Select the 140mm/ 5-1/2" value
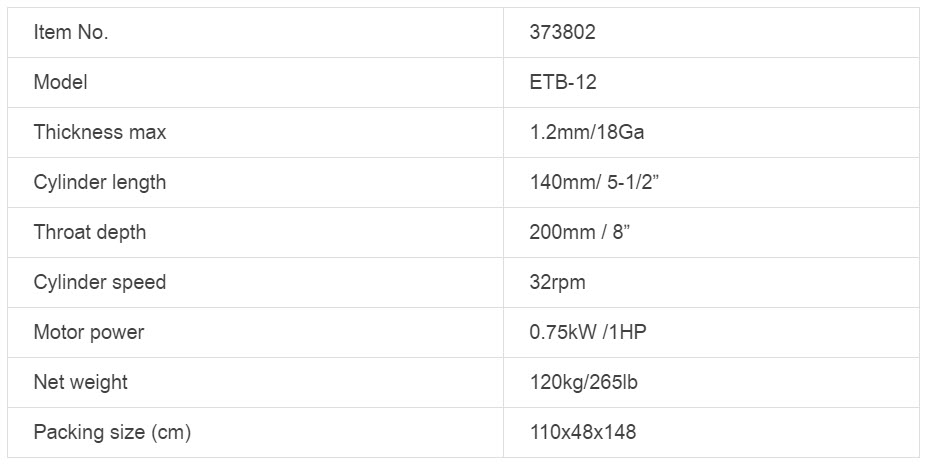929x467 pixels. 594,182
